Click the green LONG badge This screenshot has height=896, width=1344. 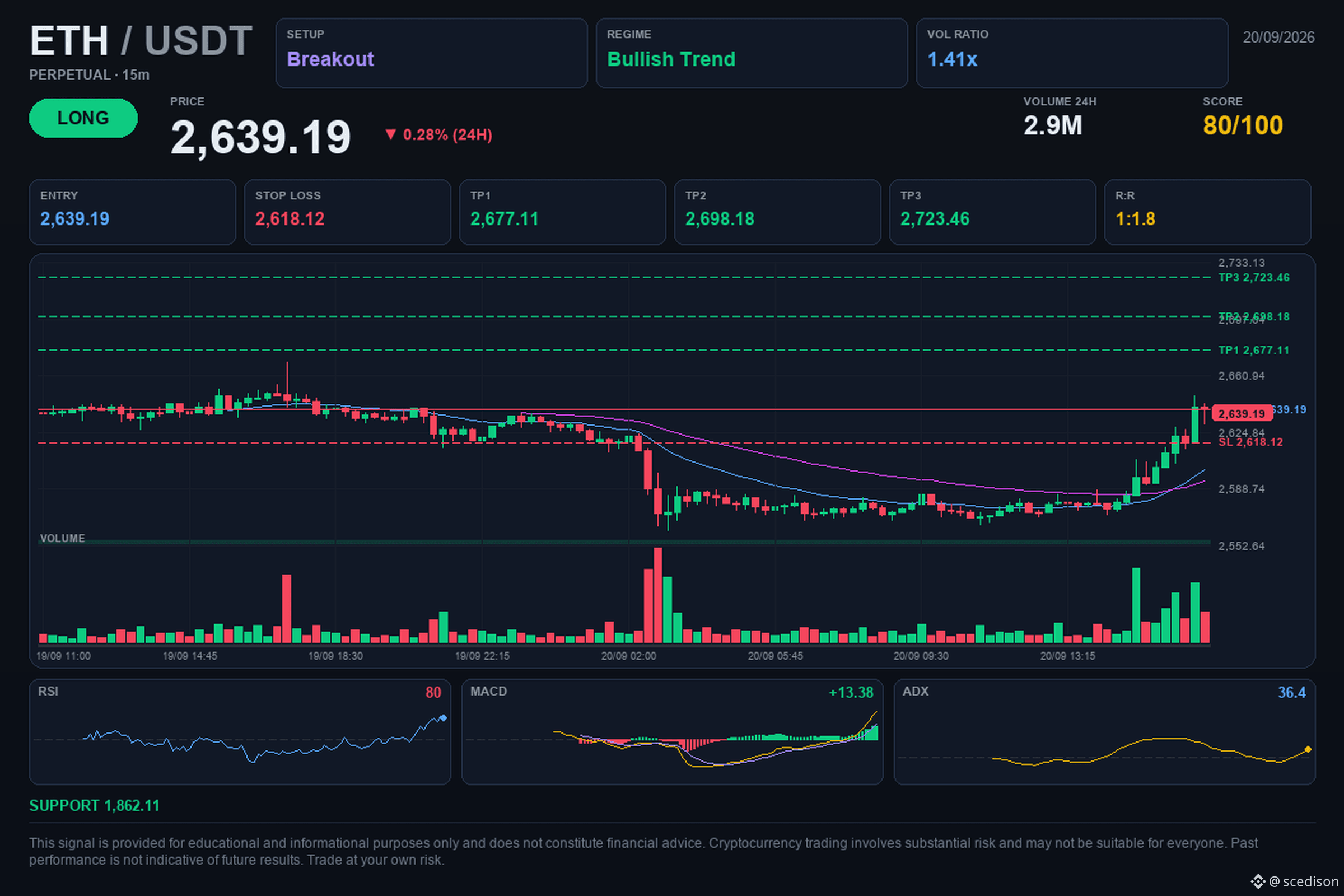[x=83, y=118]
